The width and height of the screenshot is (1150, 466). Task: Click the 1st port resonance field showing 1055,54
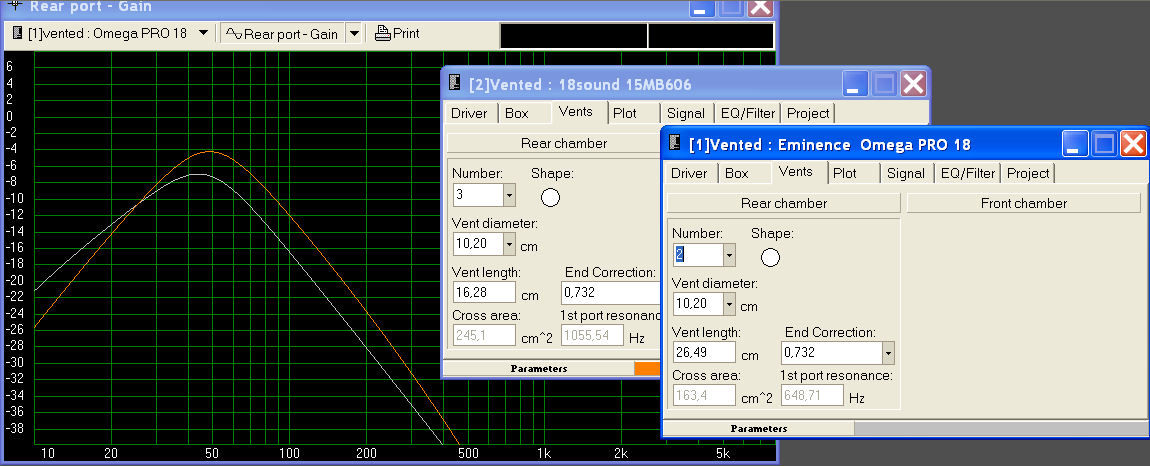tap(593, 335)
